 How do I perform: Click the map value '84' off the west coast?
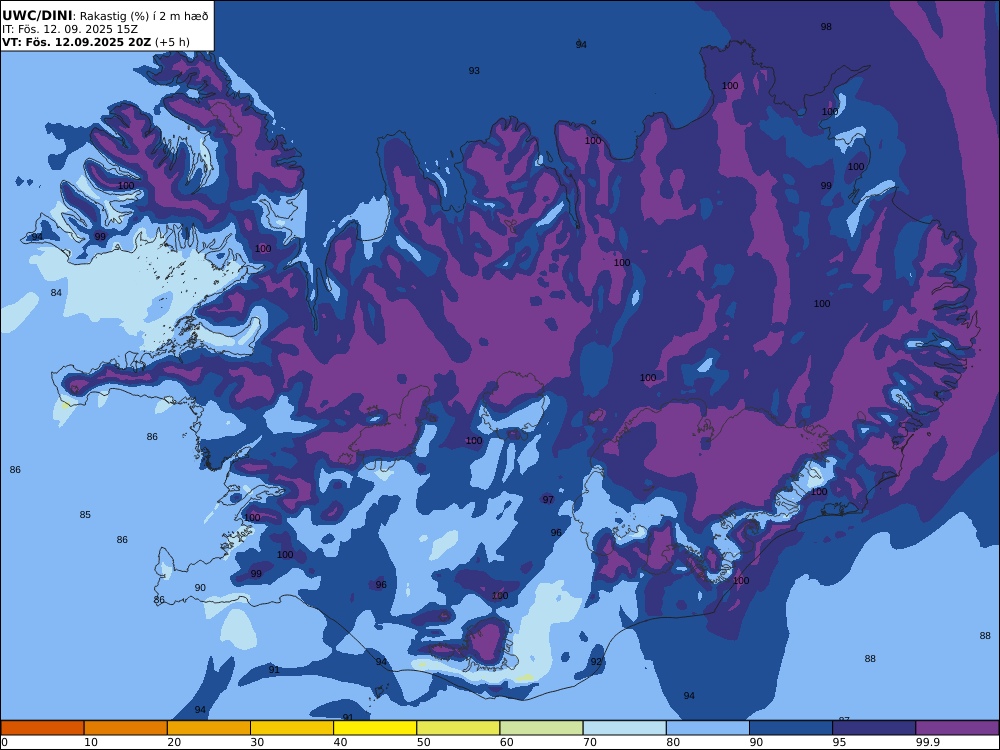56,293
